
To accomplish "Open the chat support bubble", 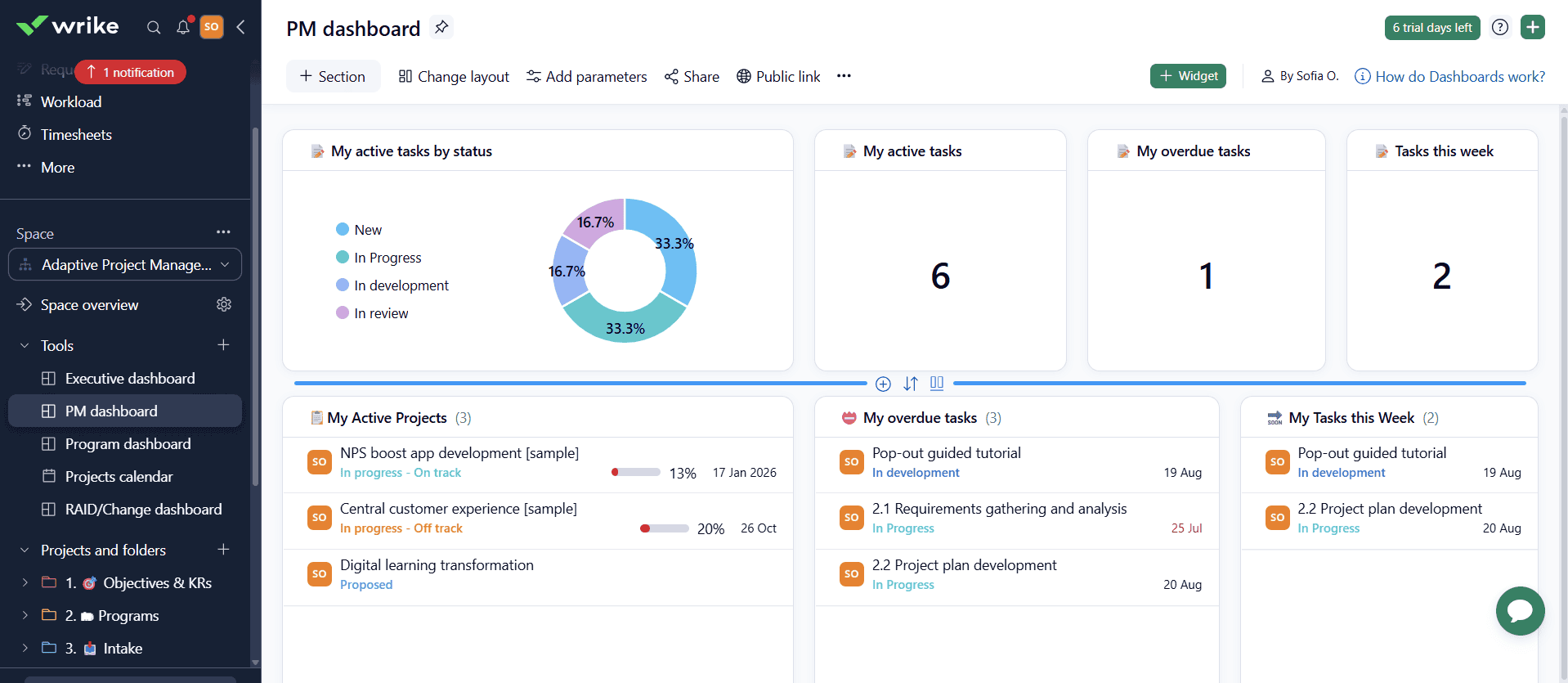I will [x=1520, y=610].
